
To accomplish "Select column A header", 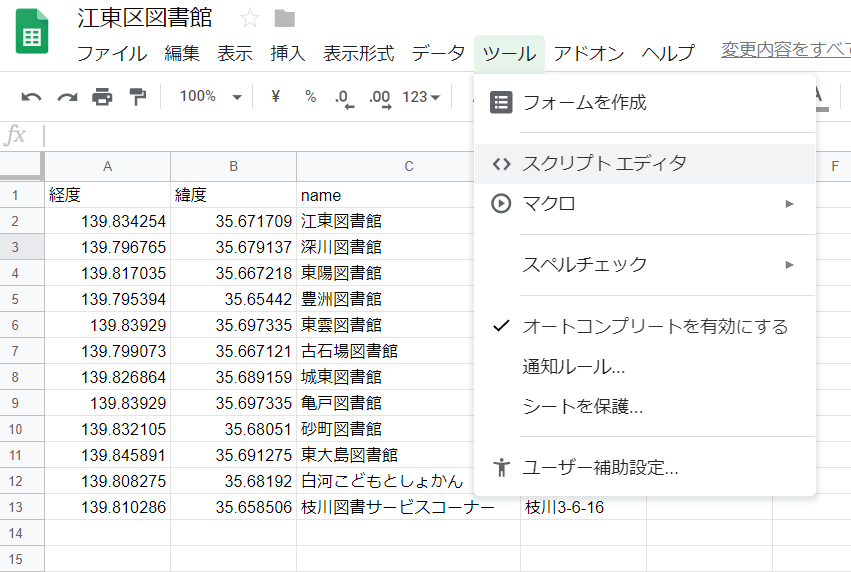I will pos(107,167).
